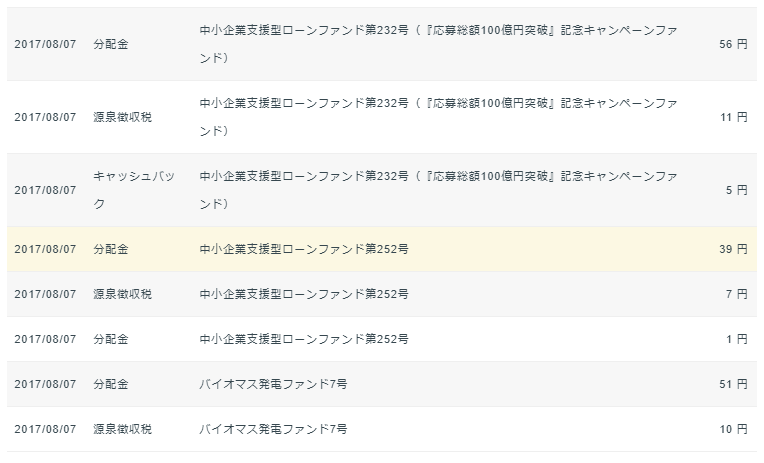764x463 pixels.
Task: Click the 11 円 源泉徴収税 amount
Action: (734, 117)
